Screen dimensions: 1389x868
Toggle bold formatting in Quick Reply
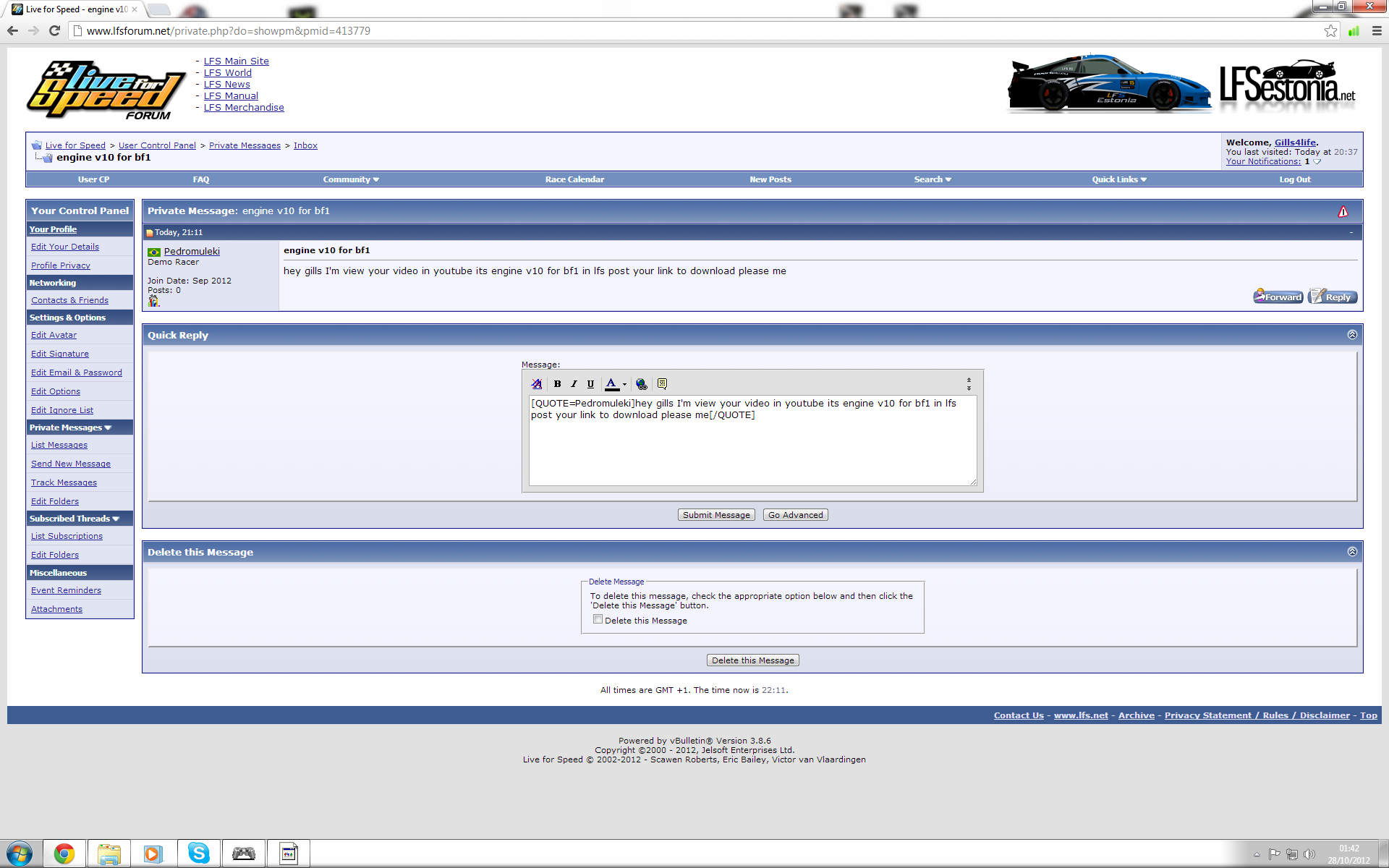557,384
